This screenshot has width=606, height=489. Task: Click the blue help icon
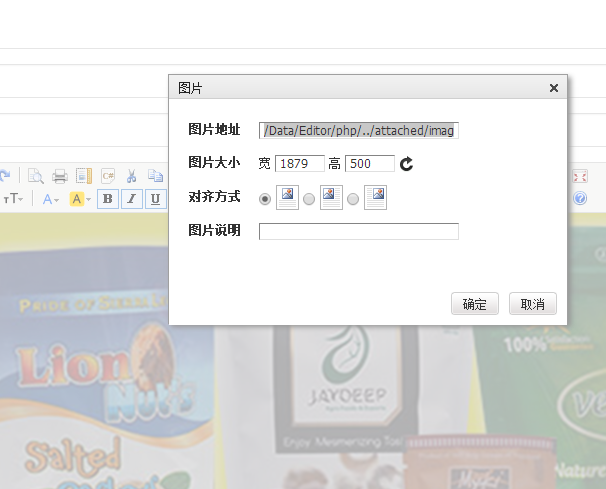580,198
